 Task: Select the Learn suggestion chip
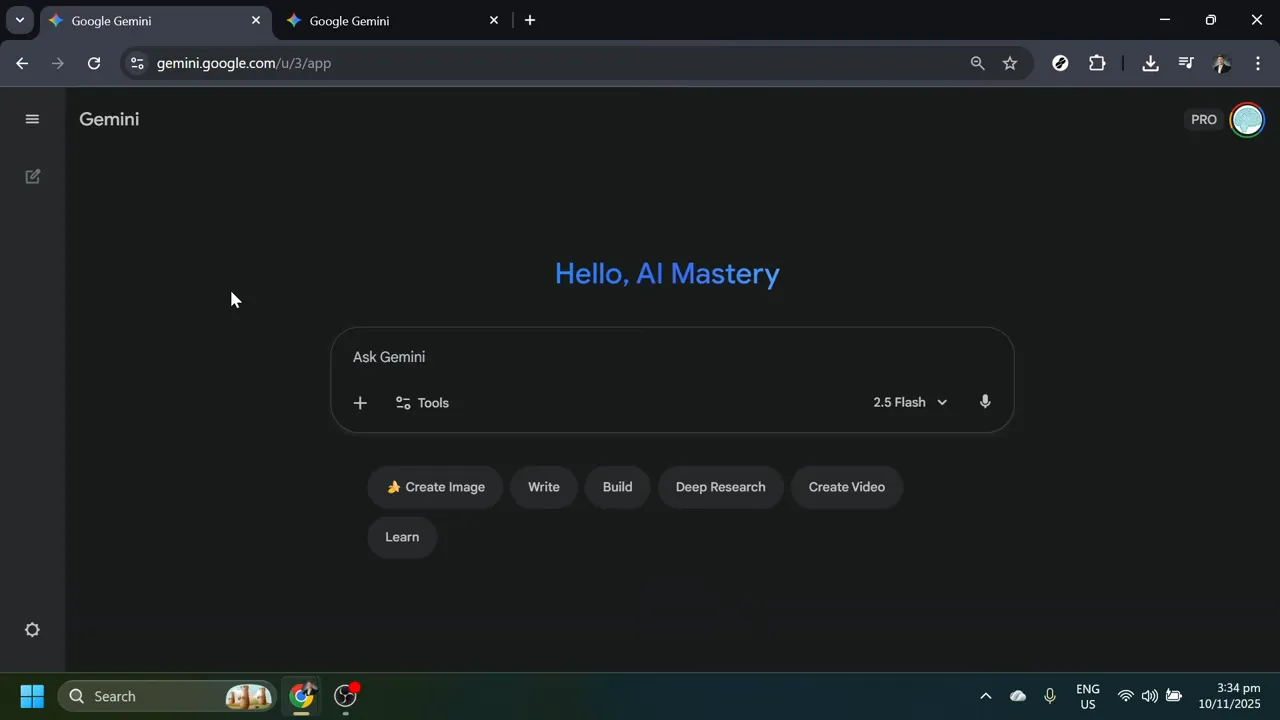click(x=402, y=537)
